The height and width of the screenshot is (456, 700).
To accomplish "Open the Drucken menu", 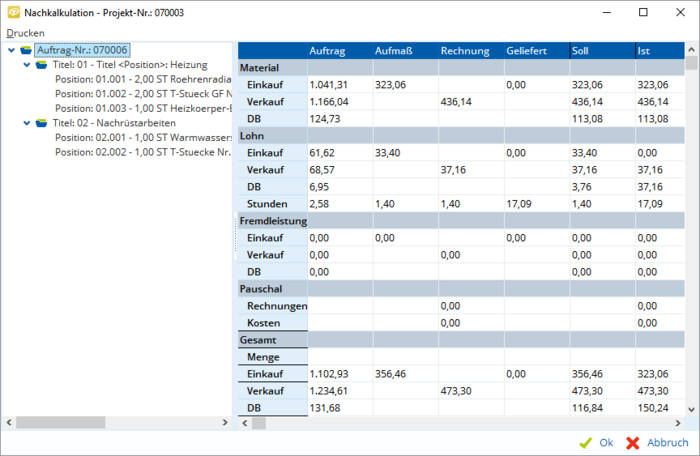I will pos(25,33).
